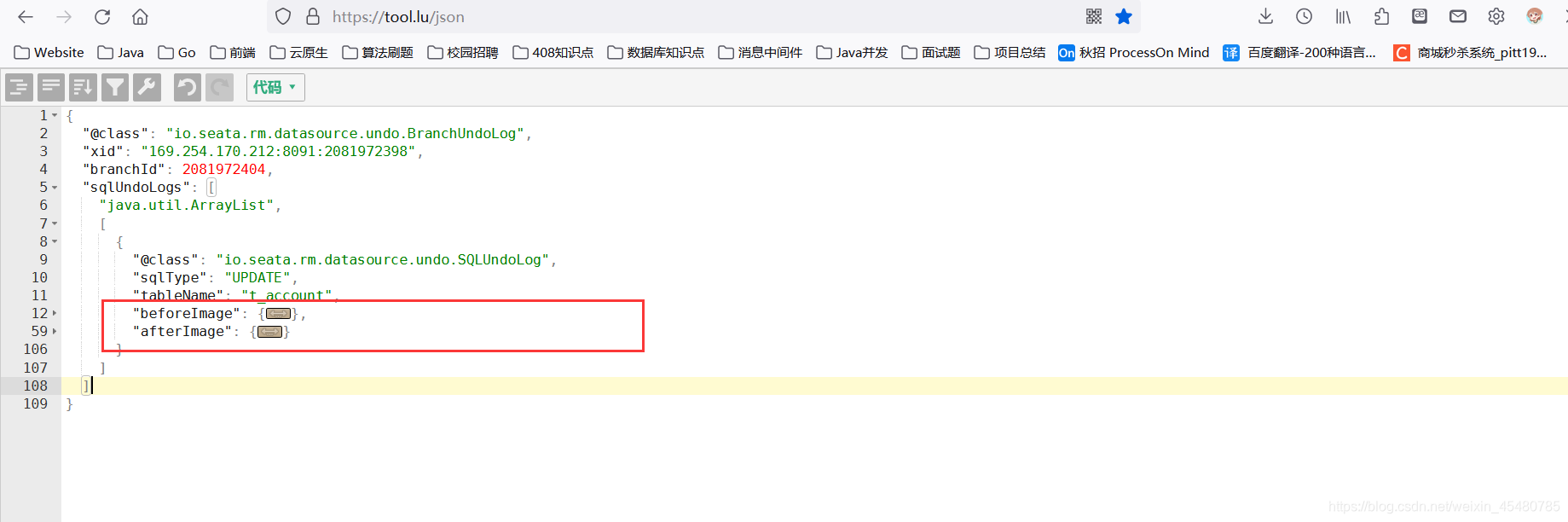Click the "java.util.ArrayList" string
1568x522 pixels.
[187, 205]
